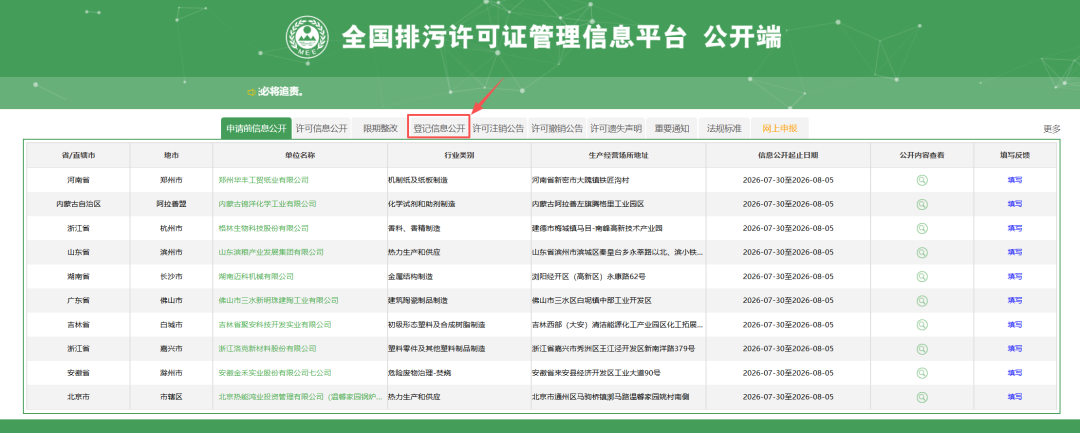Open 郑州华丰工贸纸业有限公司 link
This screenshot has height=433, width=1080.
coord(263,180)
